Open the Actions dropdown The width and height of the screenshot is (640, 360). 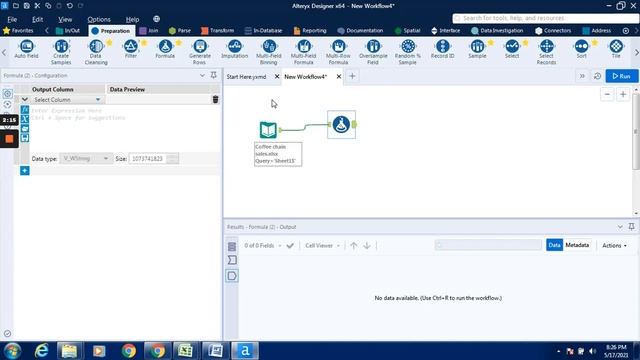(x=614, y=245)
